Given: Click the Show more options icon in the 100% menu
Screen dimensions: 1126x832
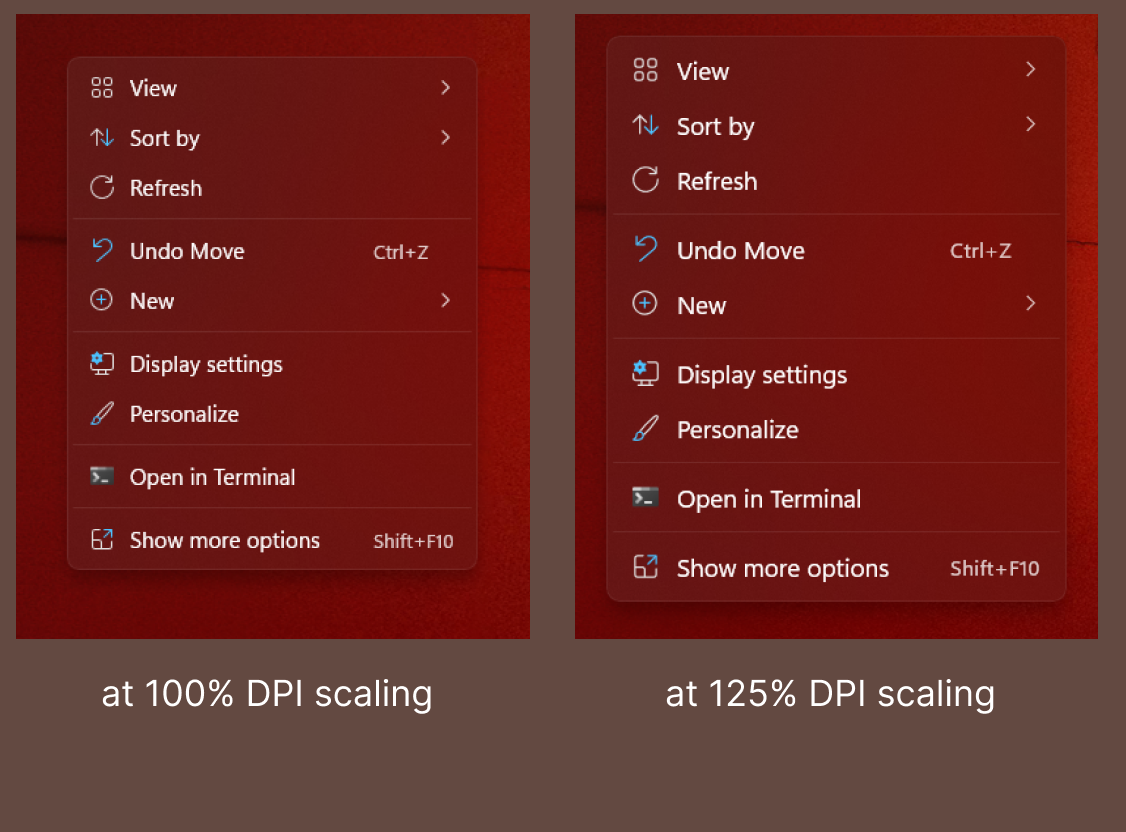Looking at the screenshot, I should coord(102,540).
